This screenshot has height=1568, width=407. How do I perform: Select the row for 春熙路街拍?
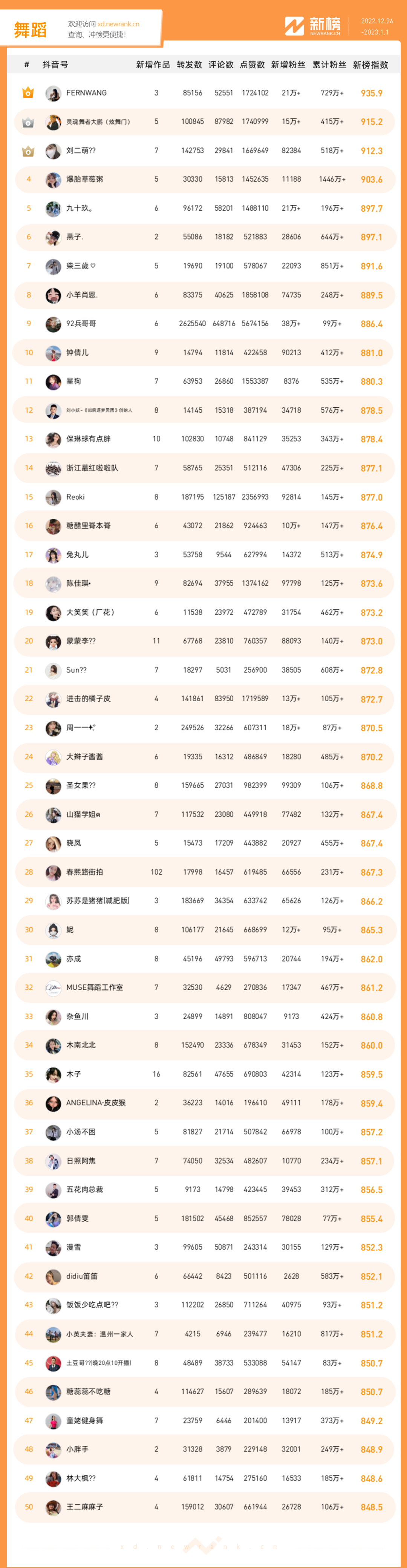tap(204, 872)
